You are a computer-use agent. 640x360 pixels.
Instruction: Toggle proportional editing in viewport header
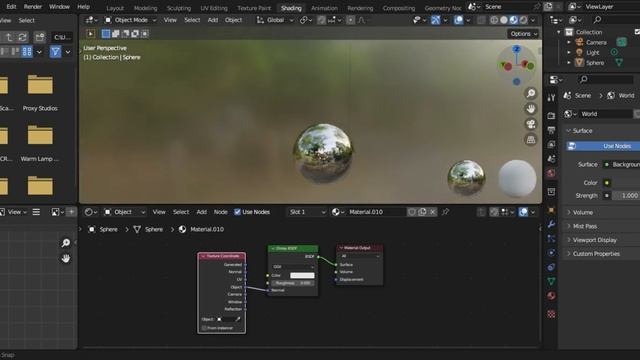(351, 20)
